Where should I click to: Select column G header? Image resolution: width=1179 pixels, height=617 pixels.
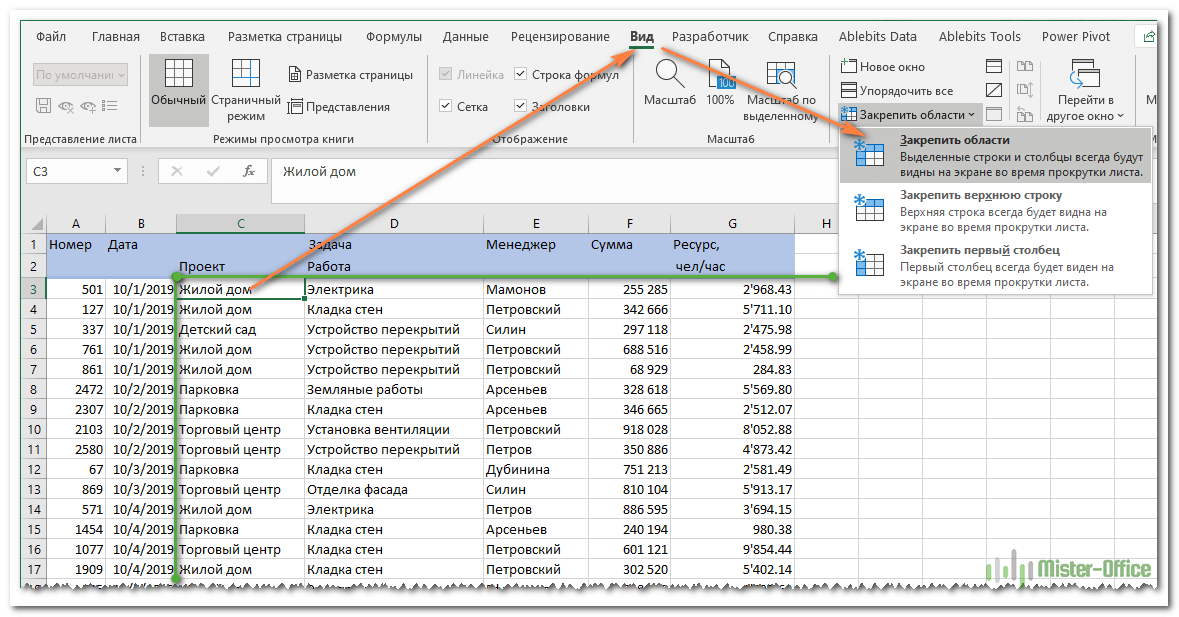pyautogui.click(x=732, y=223)
